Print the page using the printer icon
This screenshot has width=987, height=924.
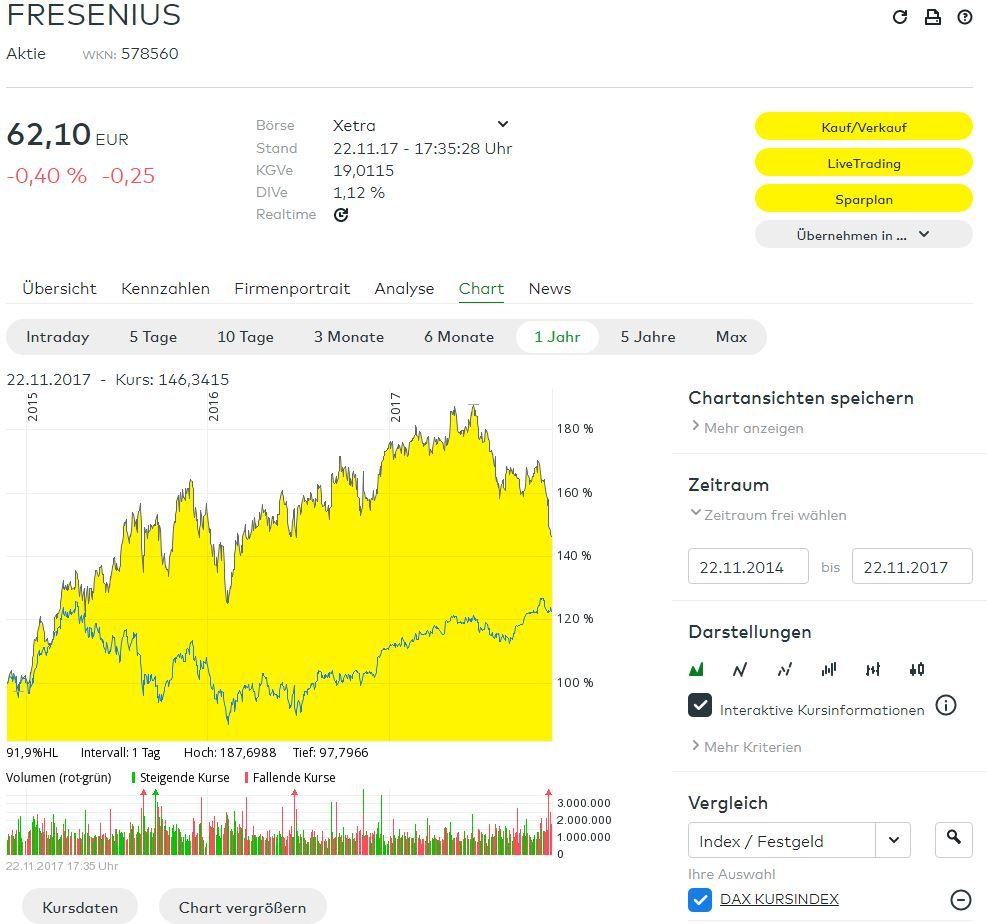point(932,17)
